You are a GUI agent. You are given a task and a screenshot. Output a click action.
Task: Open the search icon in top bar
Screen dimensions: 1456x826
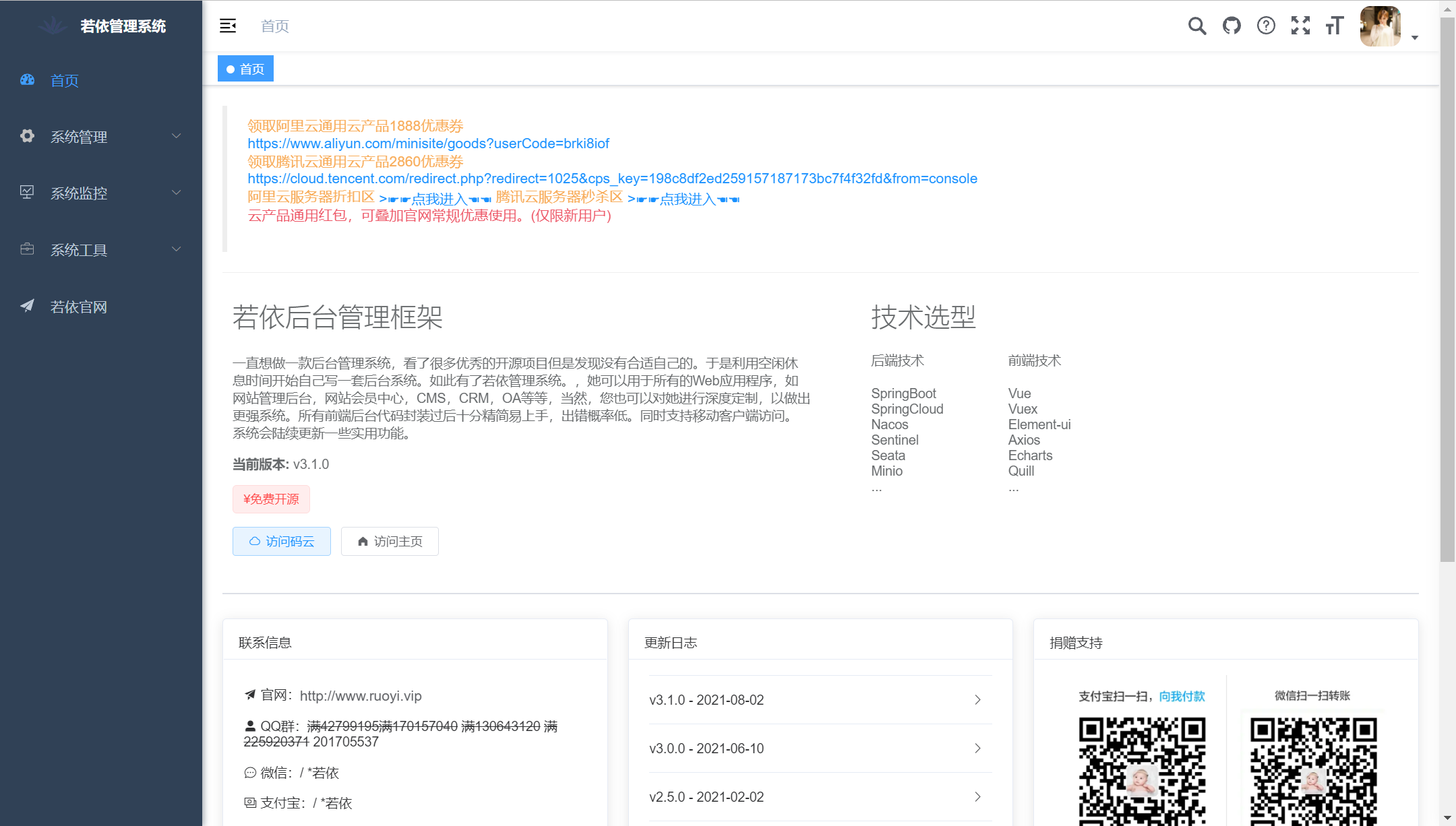pos(1196,26)
